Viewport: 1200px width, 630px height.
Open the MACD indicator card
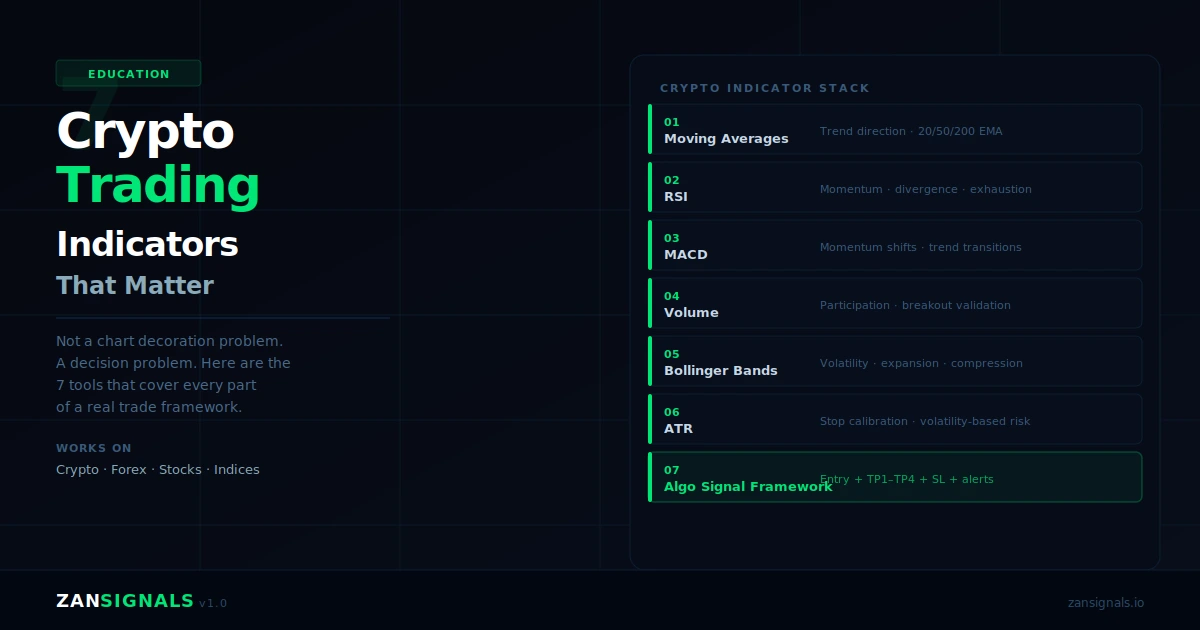[x=895, y=245]
